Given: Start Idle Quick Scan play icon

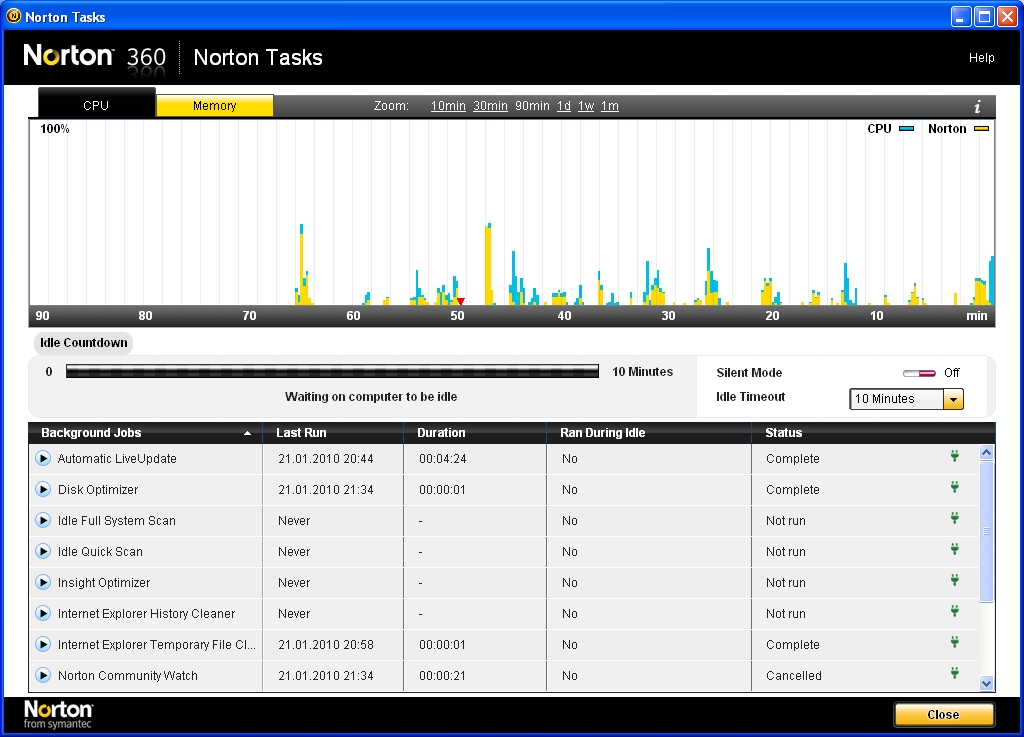Looking at the screenshot, I should point(43,551).
